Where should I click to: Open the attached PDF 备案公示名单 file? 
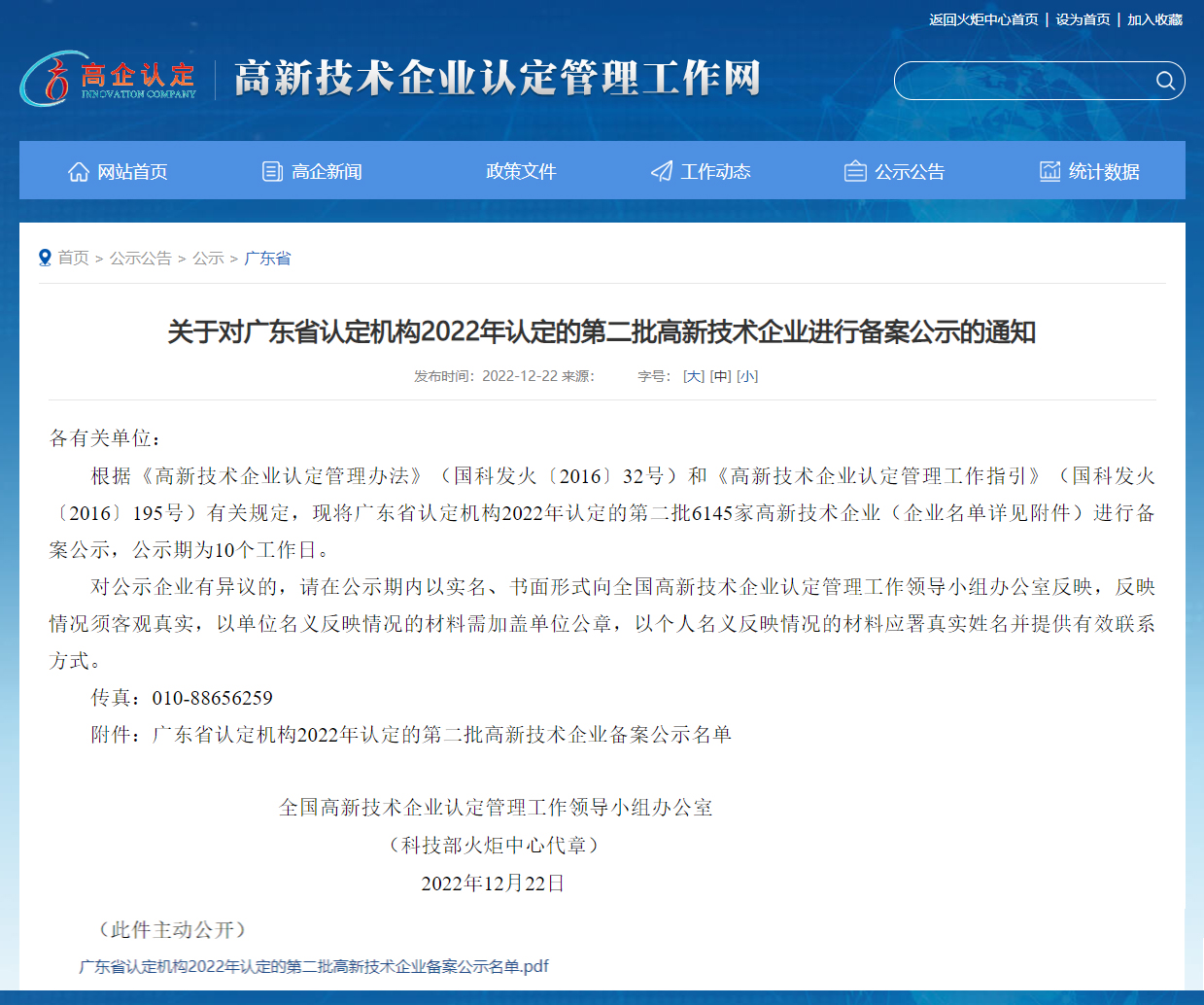[x=314, y=966]
